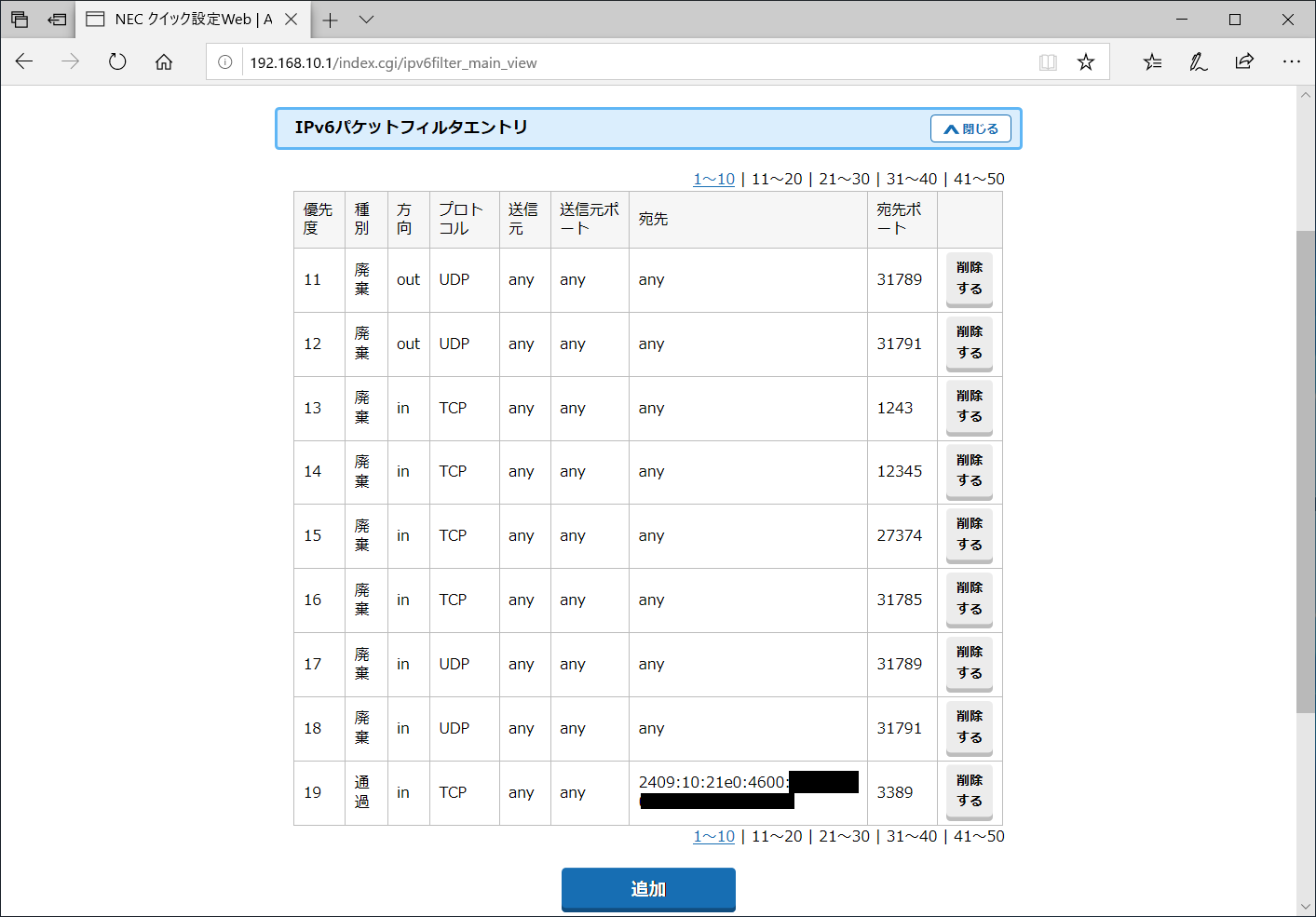Add notes with the pen icon
This screenshot has height=917, width=1316.
[1199, 62]
